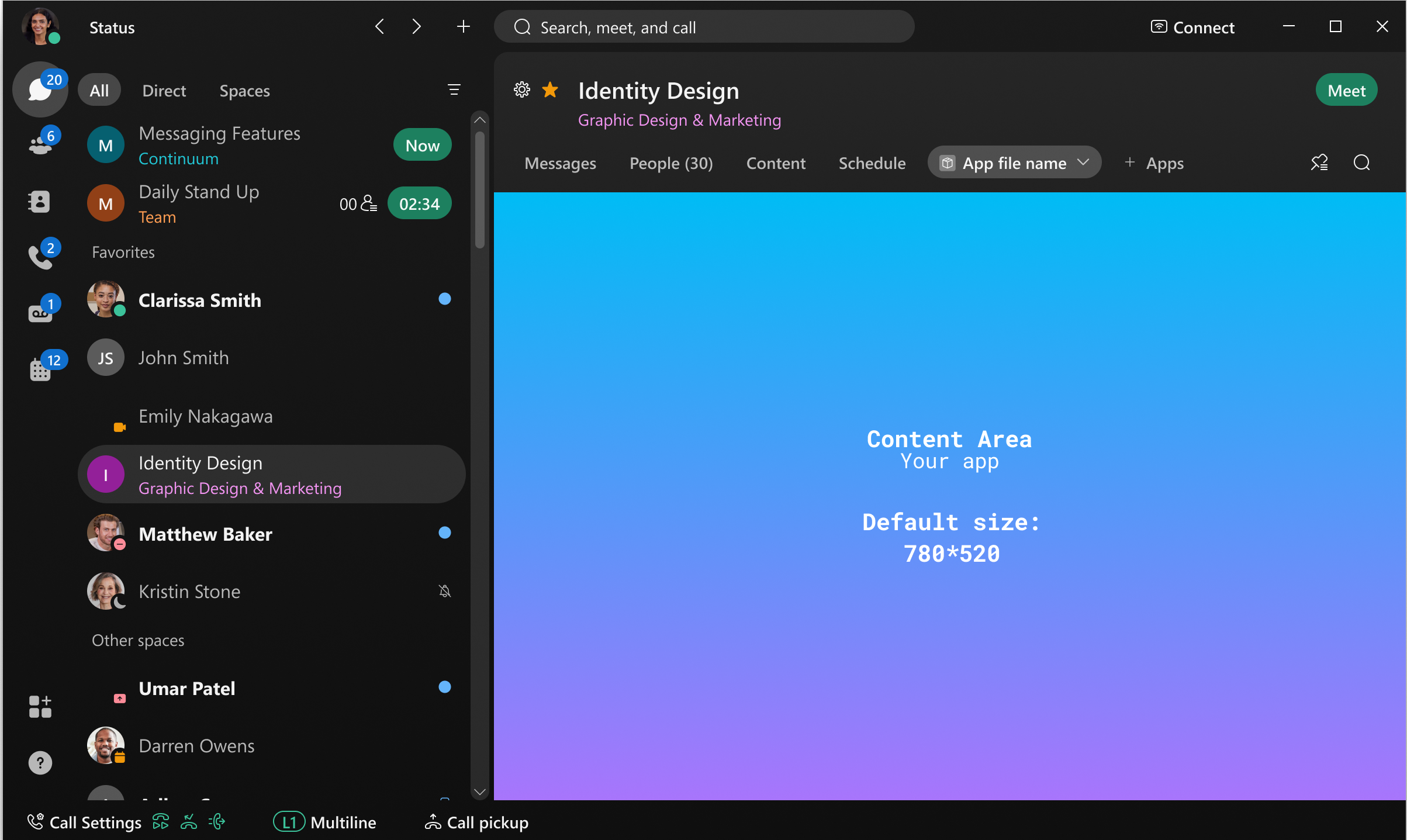
Task: Click Content tab in Identity Design space
Action: [776, 163]
